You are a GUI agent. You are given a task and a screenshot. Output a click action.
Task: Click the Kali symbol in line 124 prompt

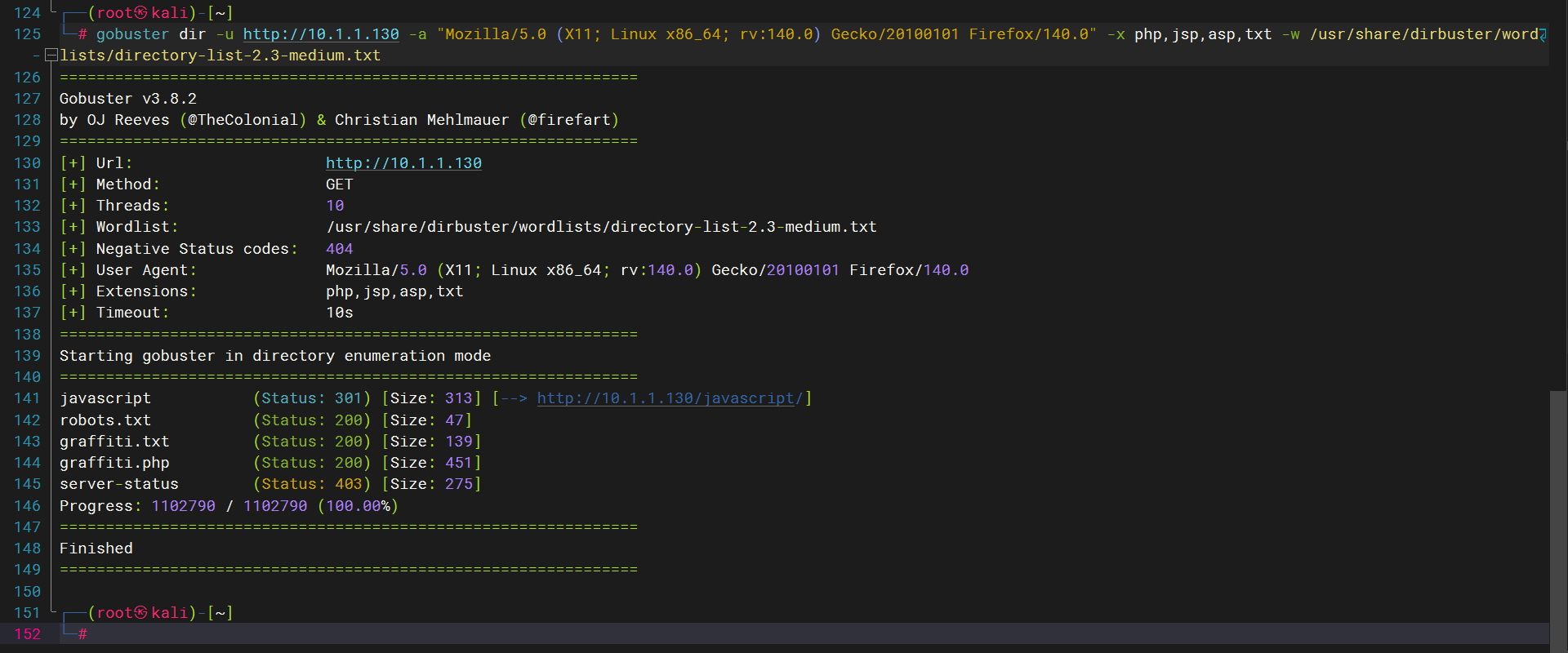coord(141,13)
